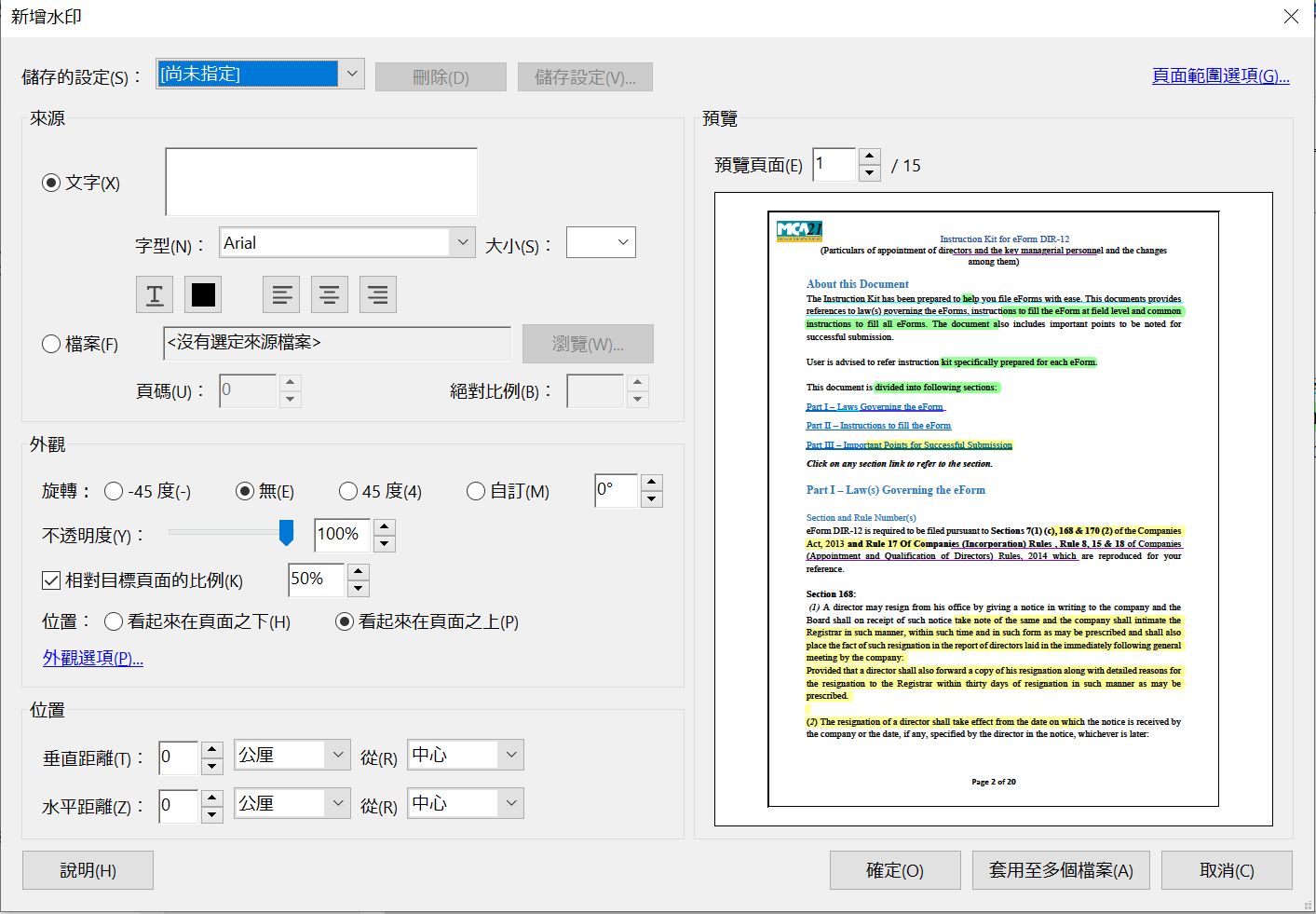Select the 45 度(4) rotation option

347,491
